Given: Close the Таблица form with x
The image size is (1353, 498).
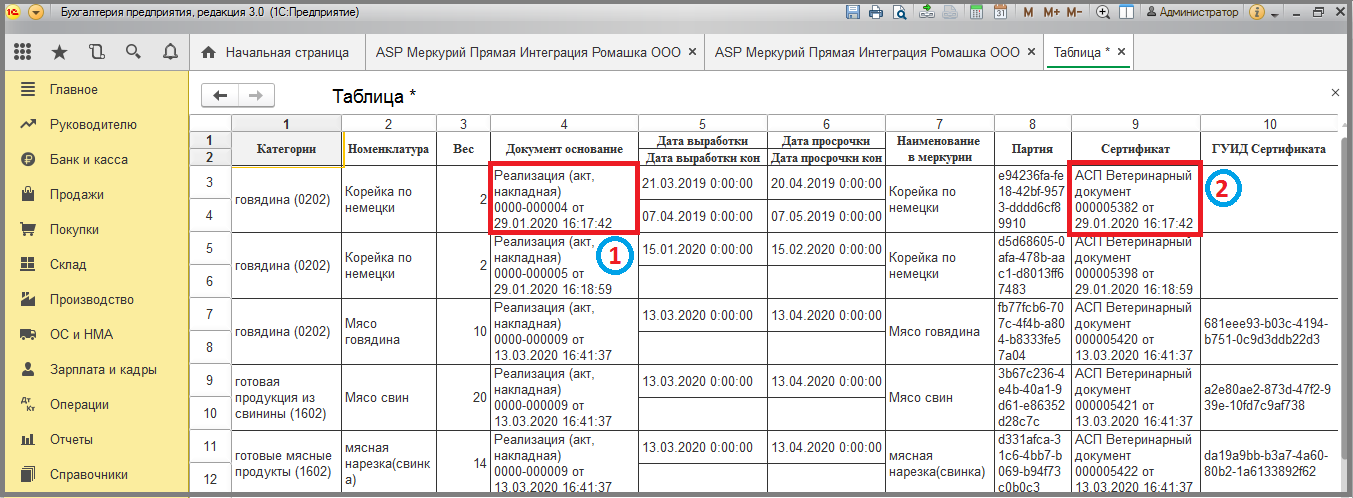Looking at the screenshot, I should click(x=1335, y=92).
